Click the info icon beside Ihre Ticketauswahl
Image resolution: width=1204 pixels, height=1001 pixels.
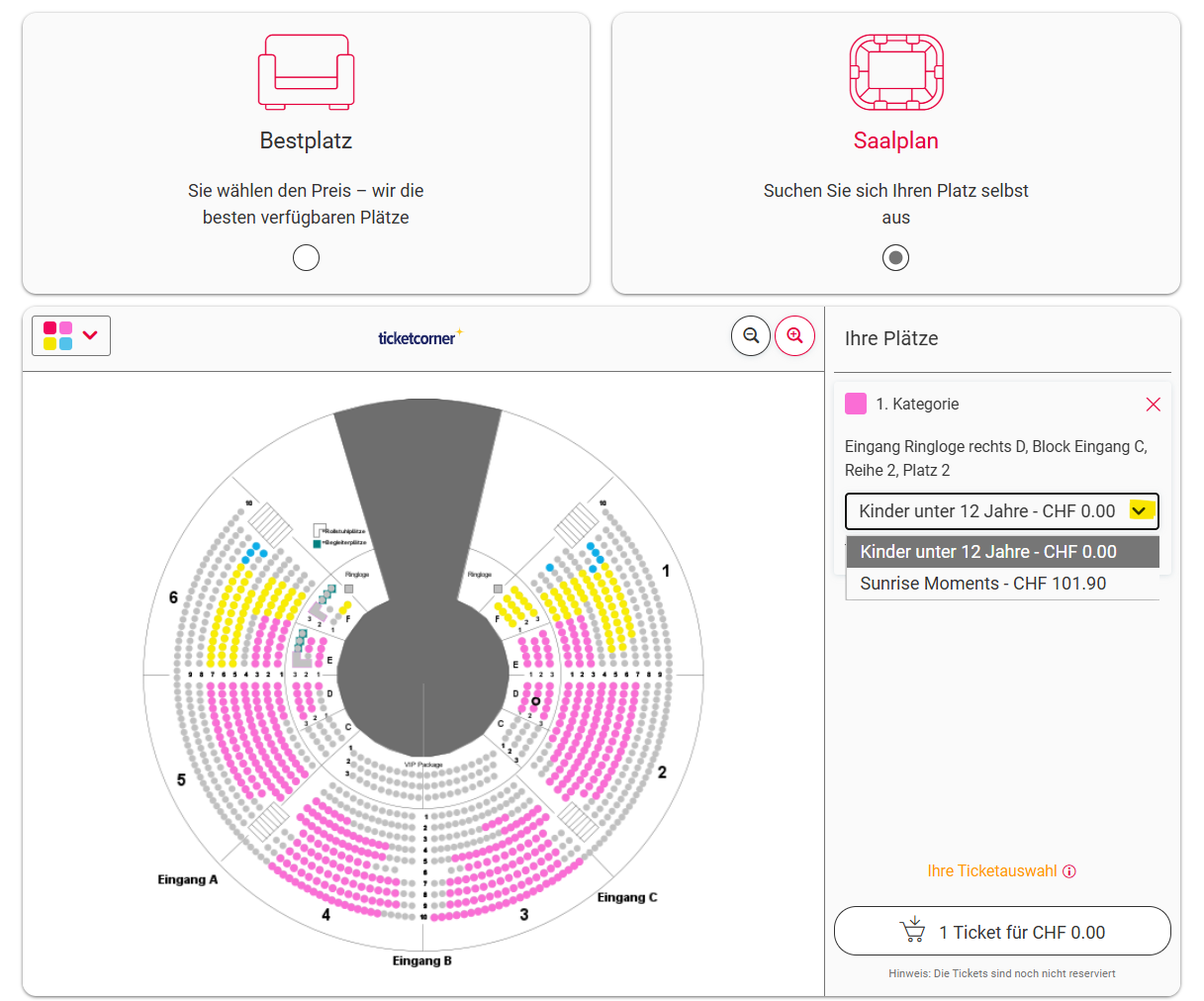[1069, 871]
